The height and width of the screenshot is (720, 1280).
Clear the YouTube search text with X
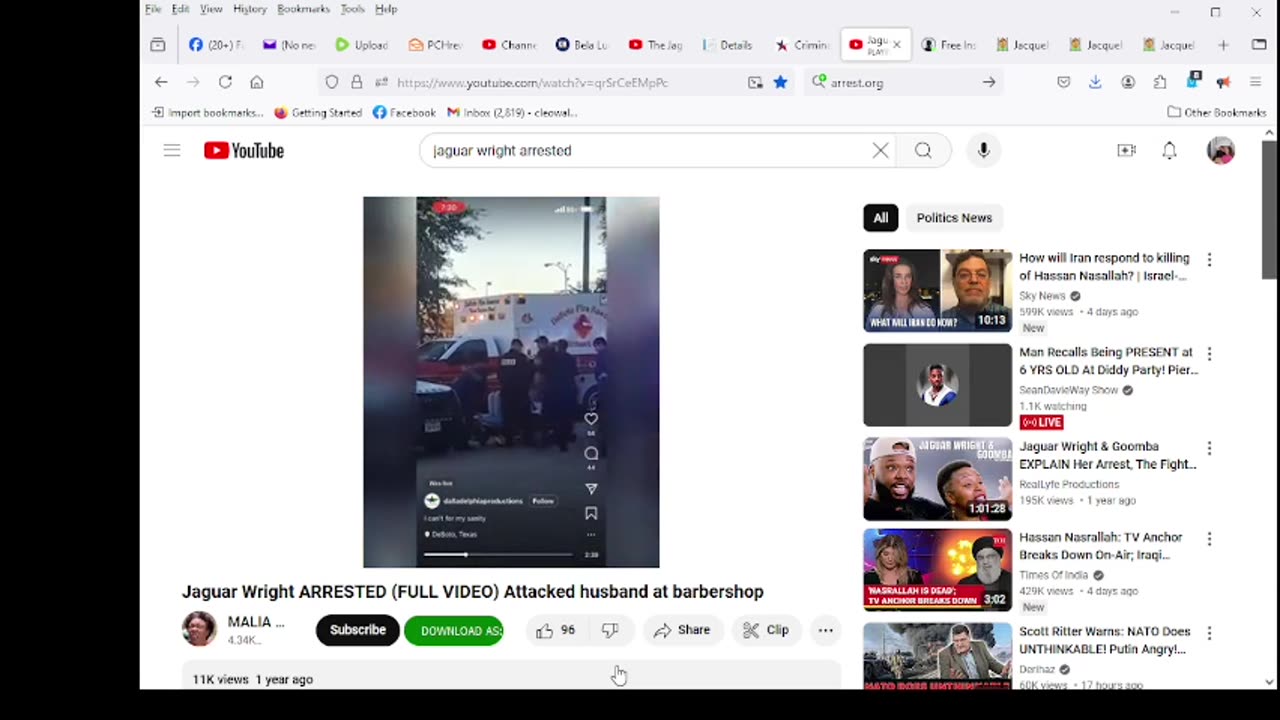pos(880,150)
